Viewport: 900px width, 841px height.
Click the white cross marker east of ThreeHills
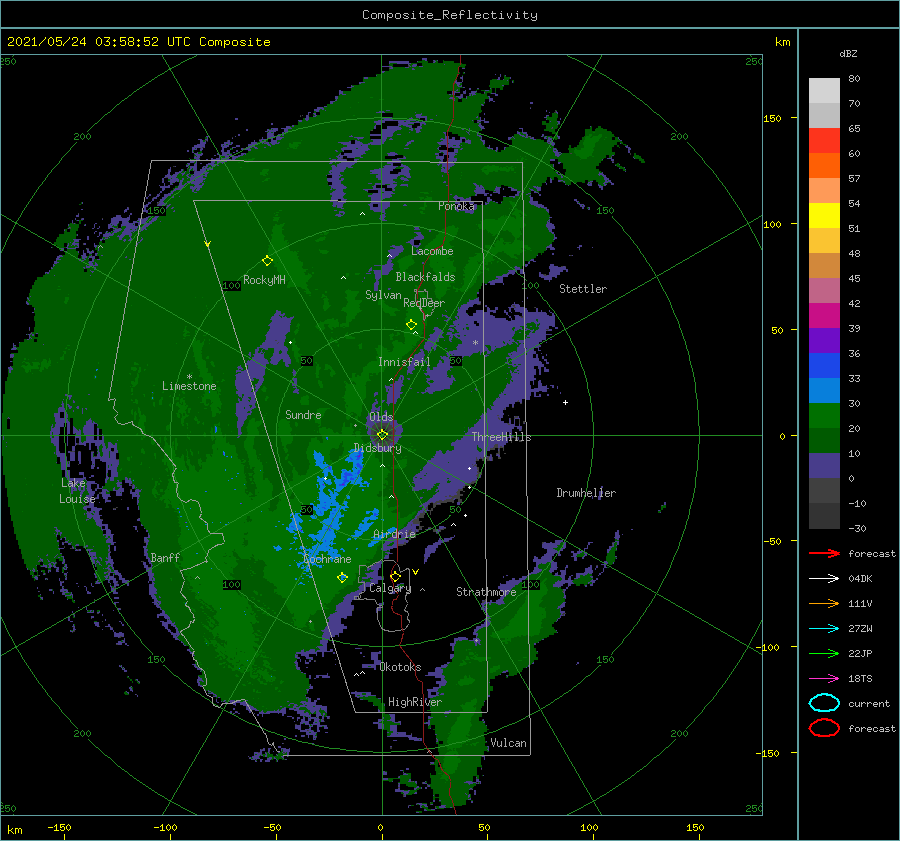coord(565,402)
